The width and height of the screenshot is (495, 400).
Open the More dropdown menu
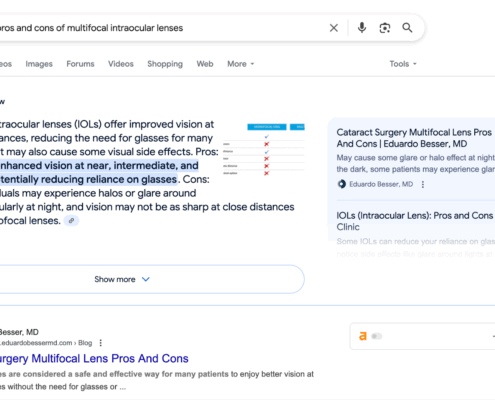(x=241, y=64)
